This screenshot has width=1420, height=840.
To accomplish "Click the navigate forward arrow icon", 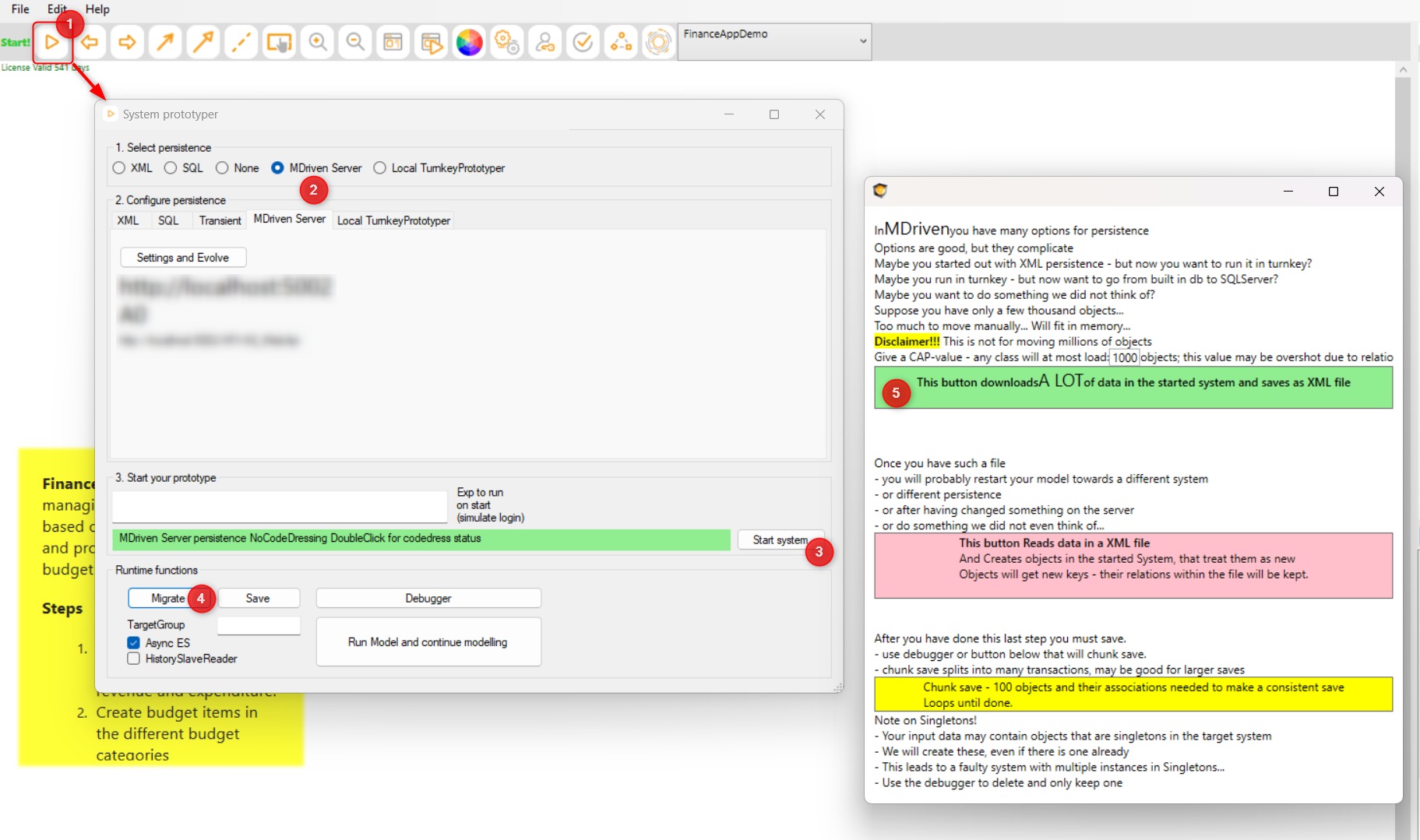I will [127, 42].
